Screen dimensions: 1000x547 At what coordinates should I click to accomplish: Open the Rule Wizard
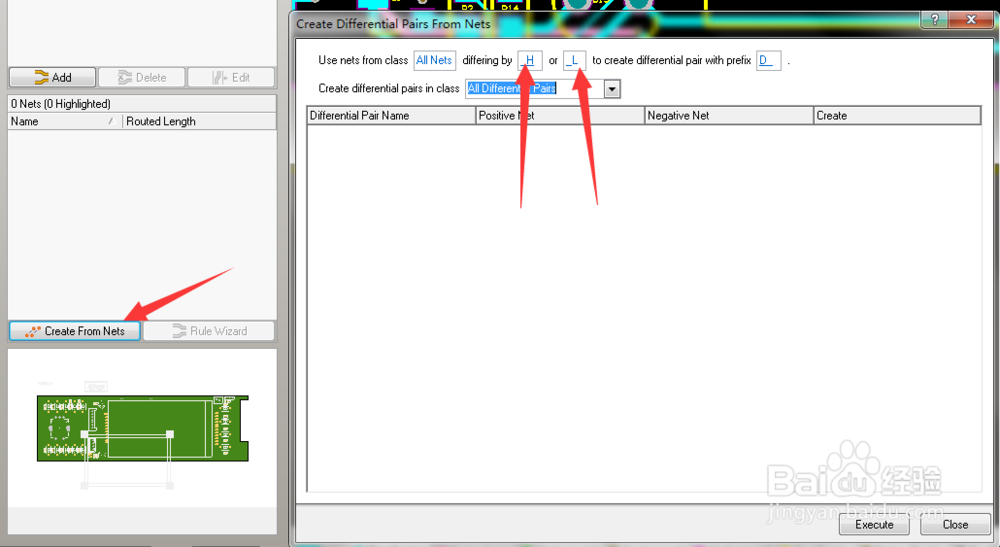209,331
